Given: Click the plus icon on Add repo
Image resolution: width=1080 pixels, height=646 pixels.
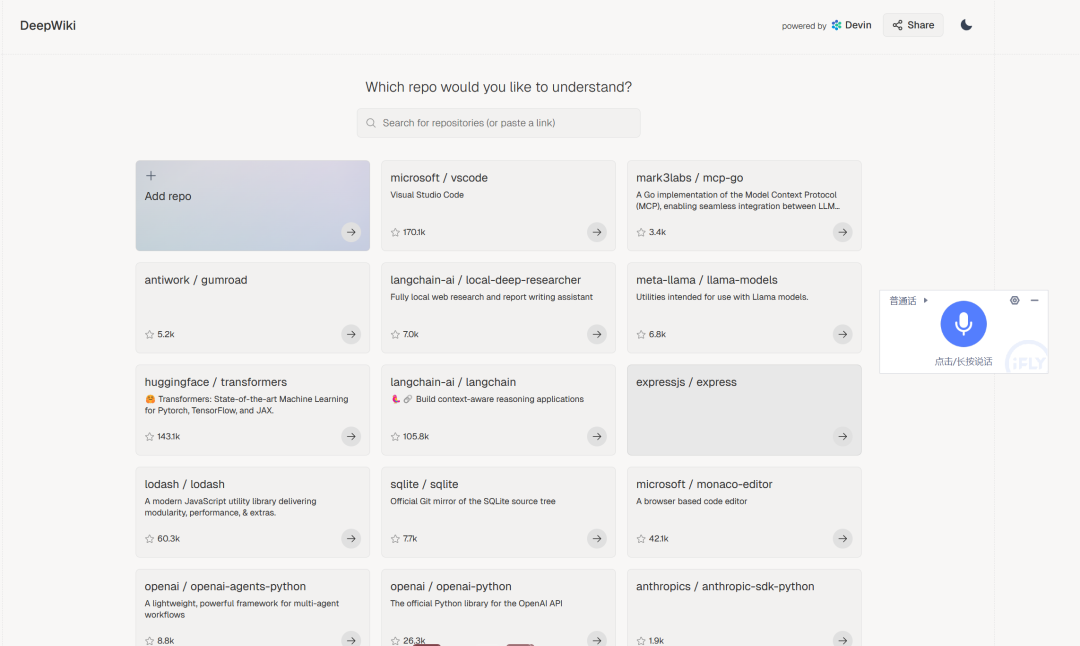Looking at the screenshot, I should (151, 176).
